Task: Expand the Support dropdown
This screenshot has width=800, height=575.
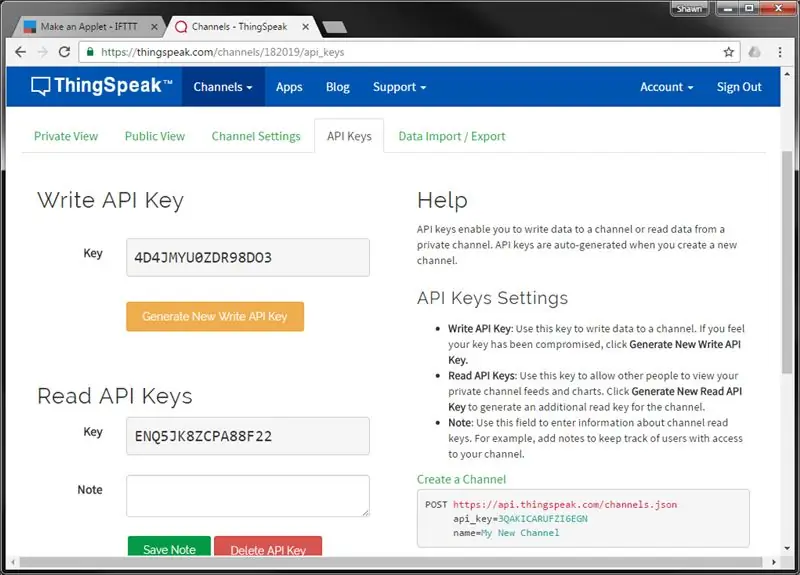Action: click(x=399, y=87)
